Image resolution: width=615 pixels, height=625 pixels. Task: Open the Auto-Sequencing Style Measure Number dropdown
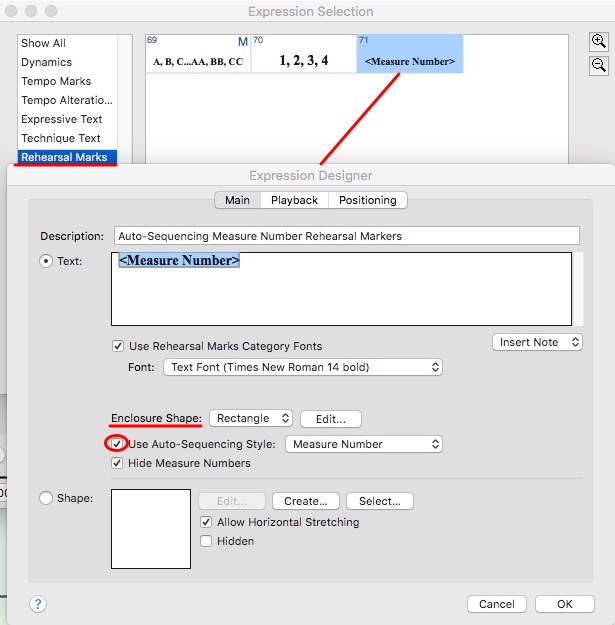click(x=364, y=444)
